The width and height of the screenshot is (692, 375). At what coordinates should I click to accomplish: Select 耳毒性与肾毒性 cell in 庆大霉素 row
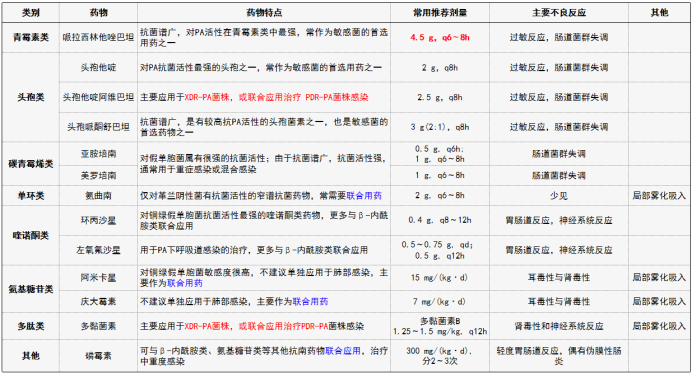pos(559,302)
